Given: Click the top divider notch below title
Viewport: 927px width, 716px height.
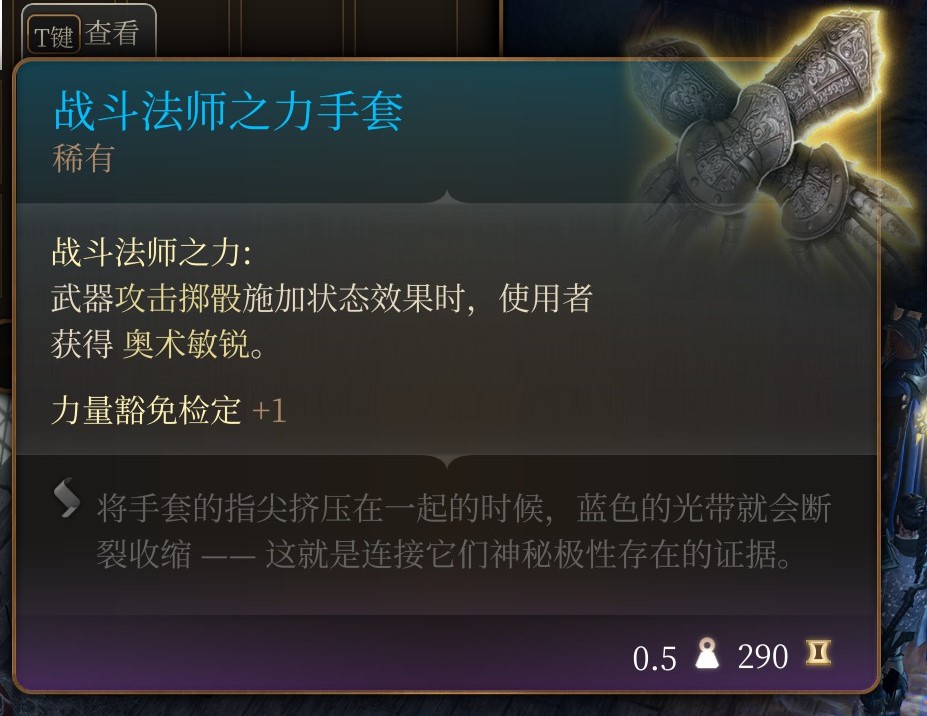Looking at the screenshot, I should pos(448,197).
